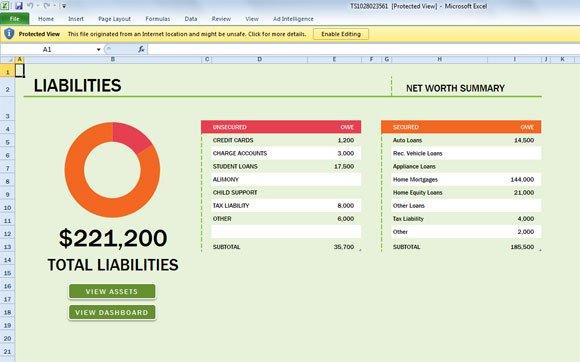Open the Data ribbon tab
This screenshot has height=362, width=580.
pyautogui.click(x=191, y=19)
